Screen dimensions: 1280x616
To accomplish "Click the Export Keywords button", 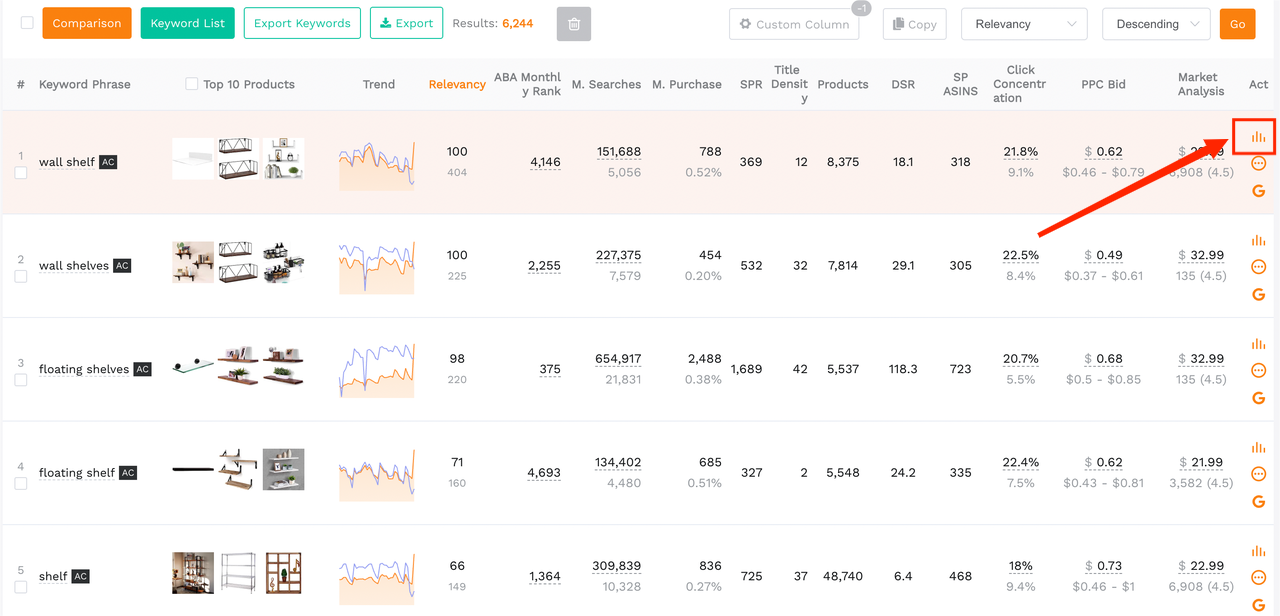I will tap(302, 23).
